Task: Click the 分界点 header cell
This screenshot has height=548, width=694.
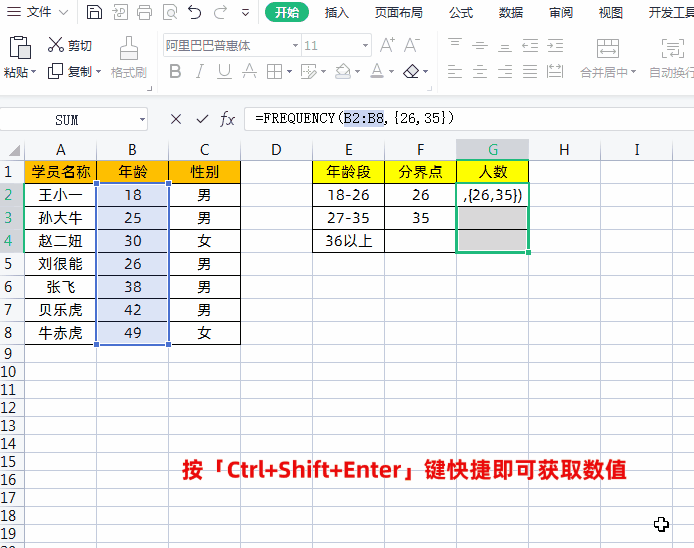Action: [x=420, y=172]
